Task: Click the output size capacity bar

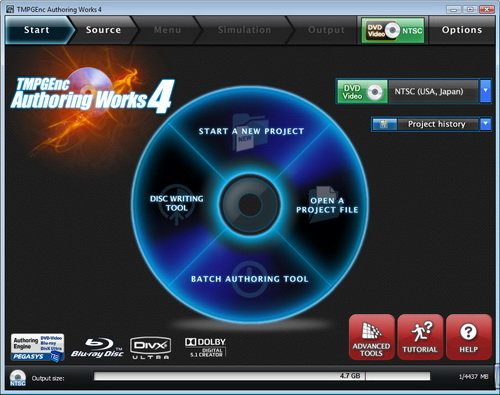Action: (262, 376)
